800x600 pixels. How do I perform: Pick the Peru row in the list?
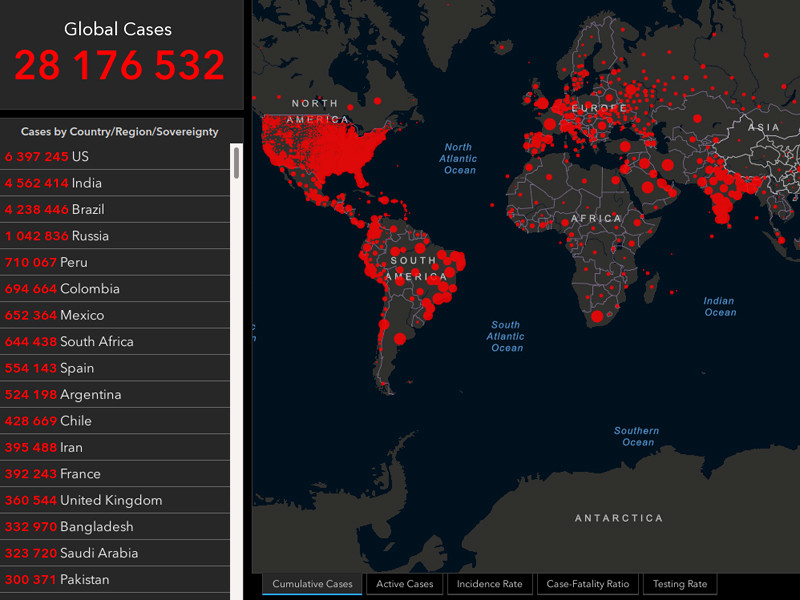[x=115, y=262]
